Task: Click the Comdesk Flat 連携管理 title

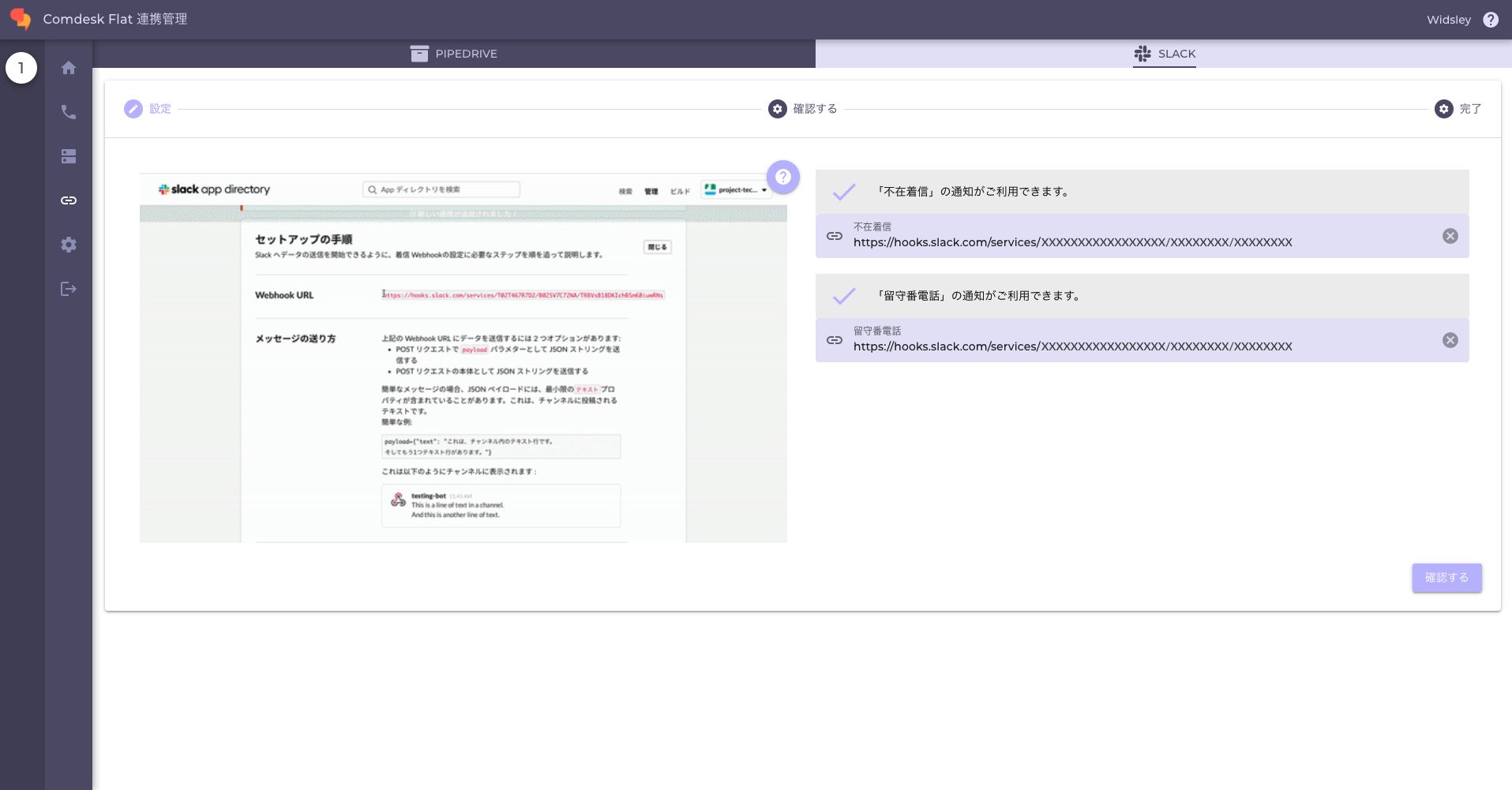Action: coord(115,19)
